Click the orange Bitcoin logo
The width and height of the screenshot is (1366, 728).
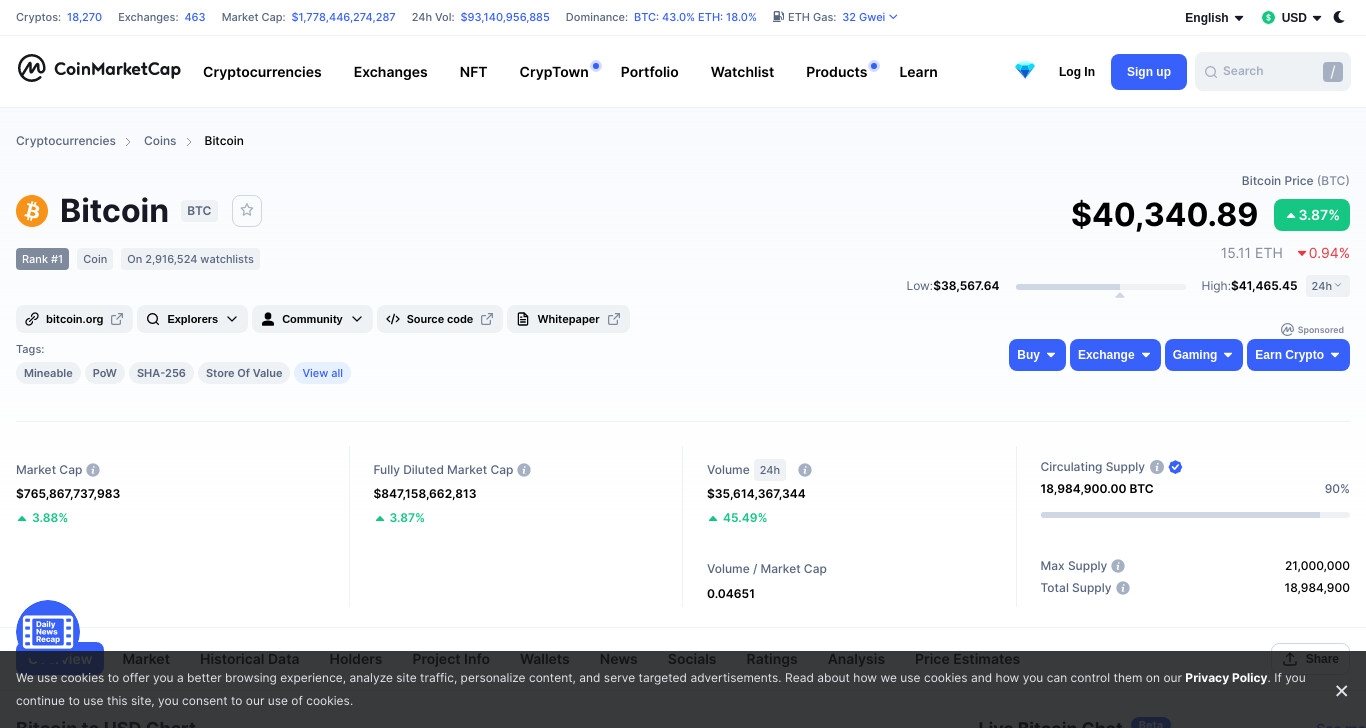[32, 211]
